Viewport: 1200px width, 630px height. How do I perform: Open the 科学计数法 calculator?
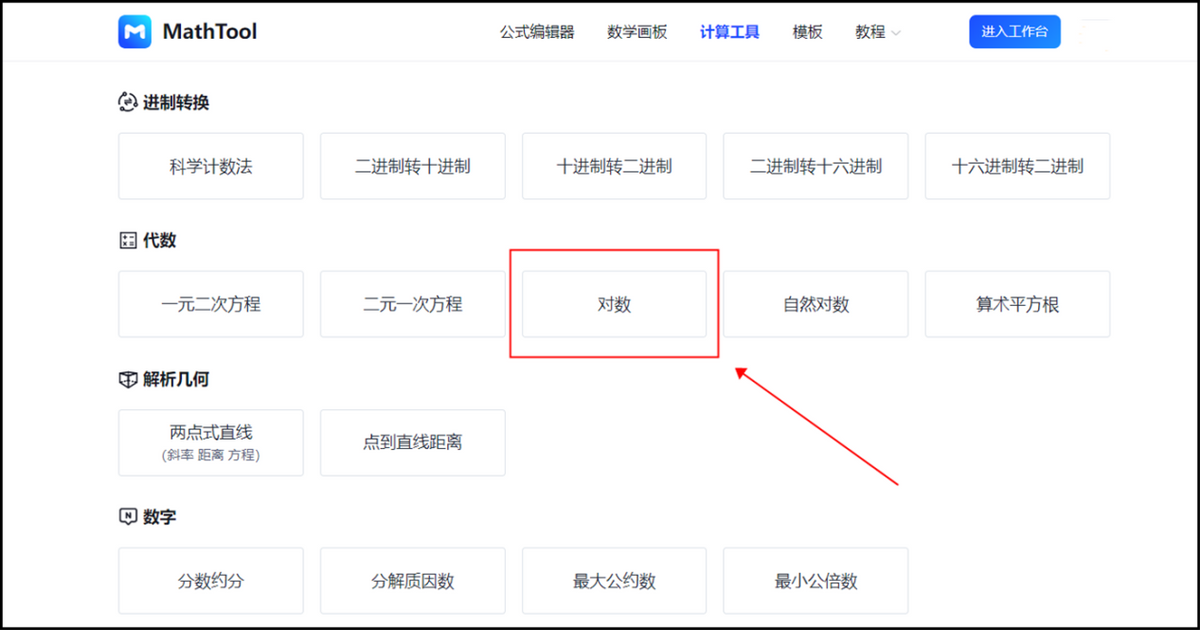coord(211,166)
